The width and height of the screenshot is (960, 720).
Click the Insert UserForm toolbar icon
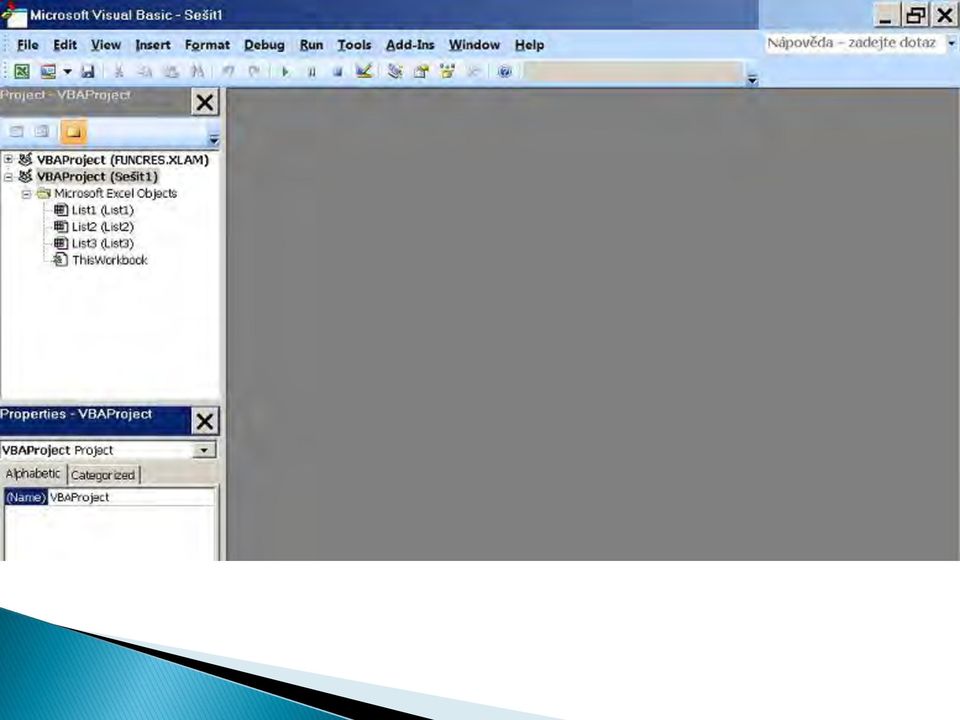click(x=48, y=72)
